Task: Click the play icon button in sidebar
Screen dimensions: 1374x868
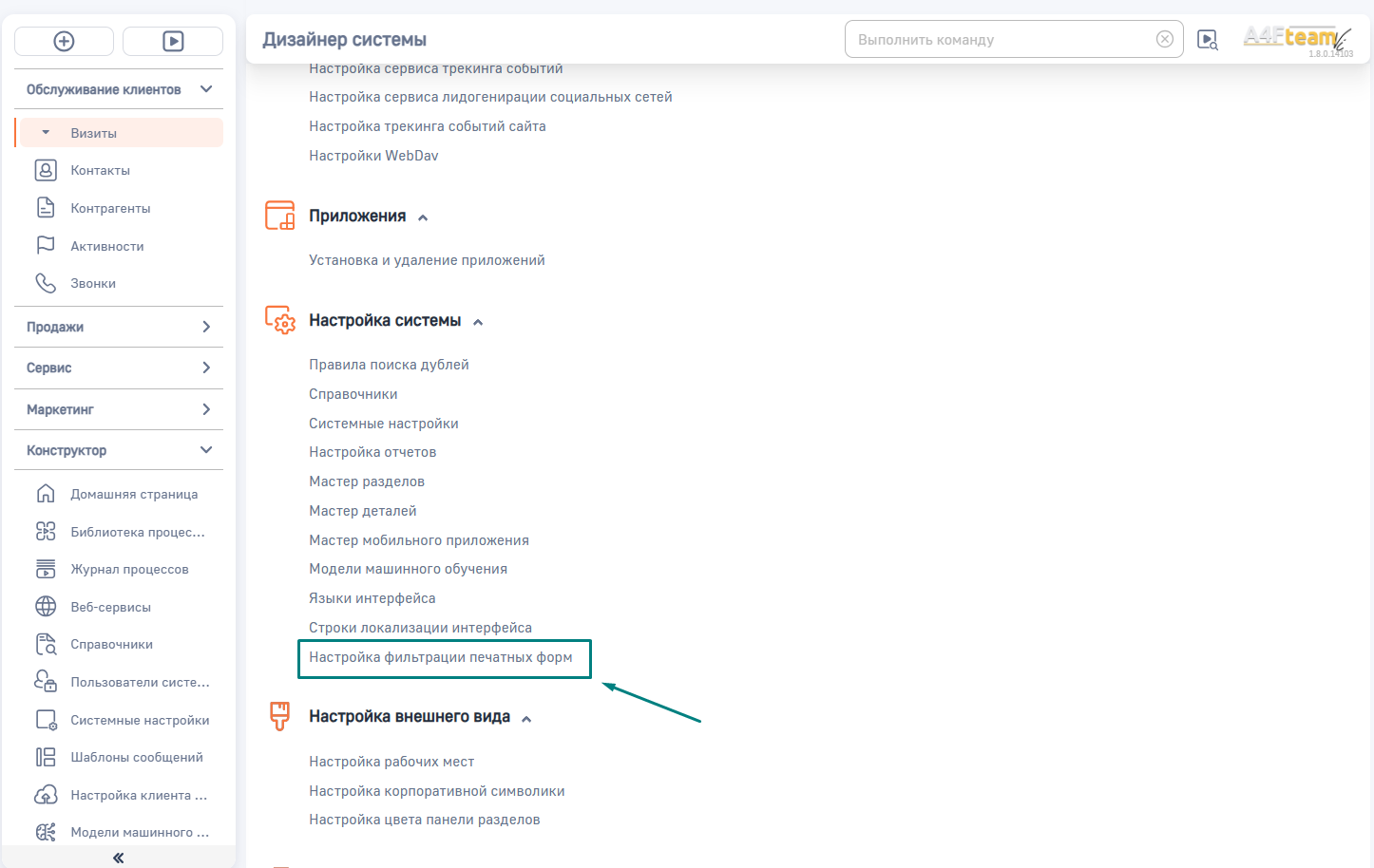Action: tap(173, 41)
